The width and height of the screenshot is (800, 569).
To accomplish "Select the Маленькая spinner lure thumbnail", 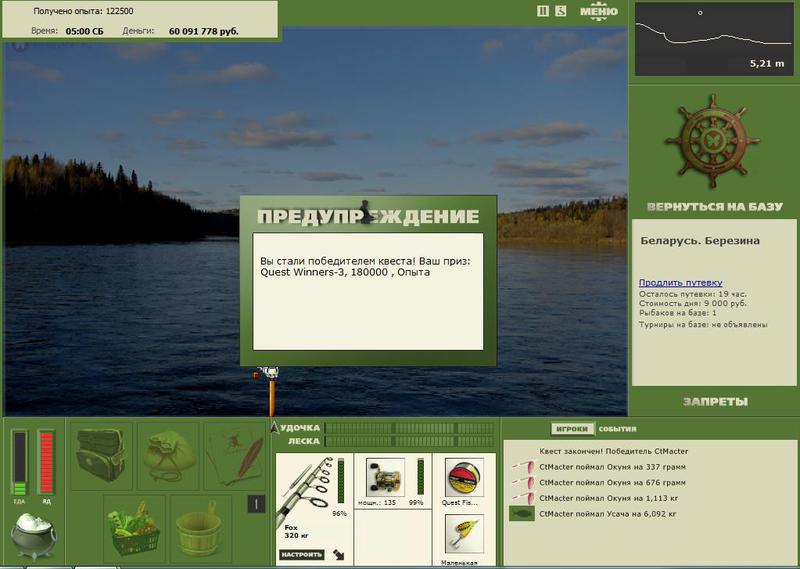I will point(464,534).
